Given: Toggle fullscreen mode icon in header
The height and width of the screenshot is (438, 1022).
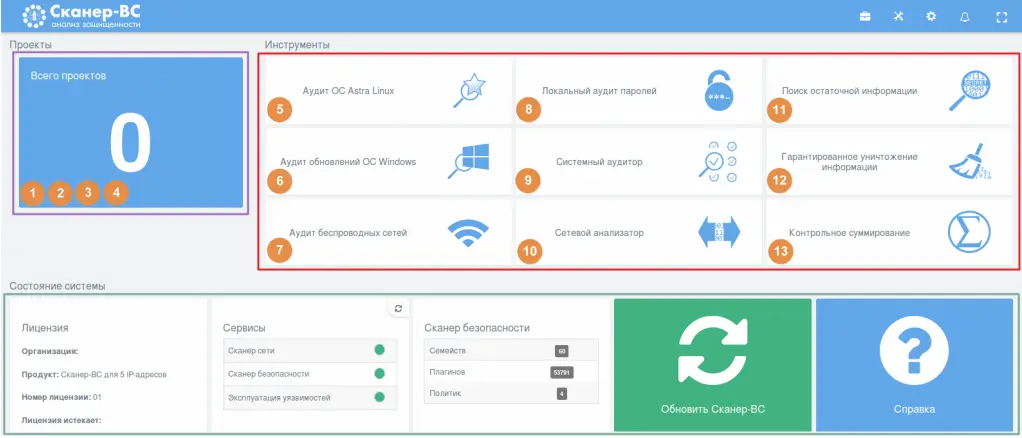Looking at the screenshot, I should [1000, 16].
